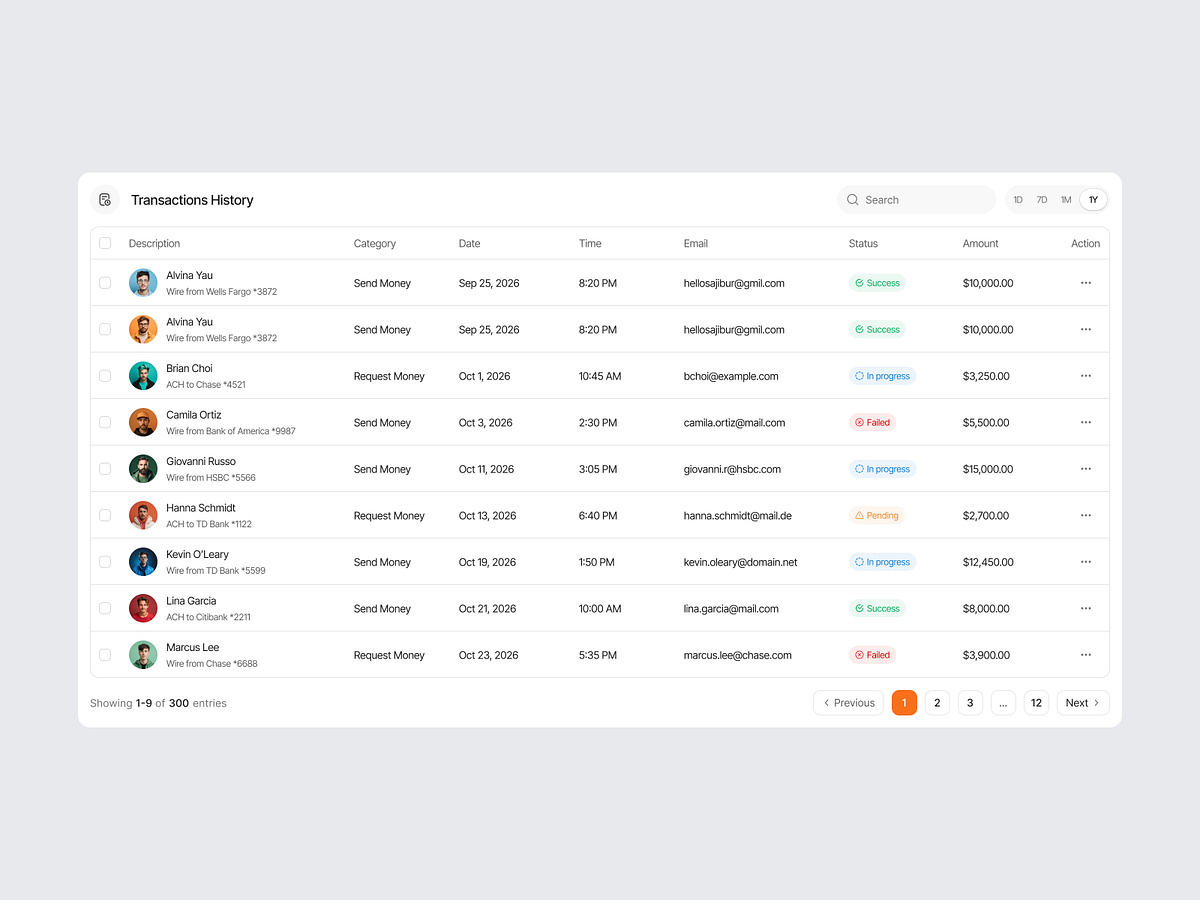Click the pagination ellipsis button
This screenshot has width=1200, height=900.
coord(1003,703)
